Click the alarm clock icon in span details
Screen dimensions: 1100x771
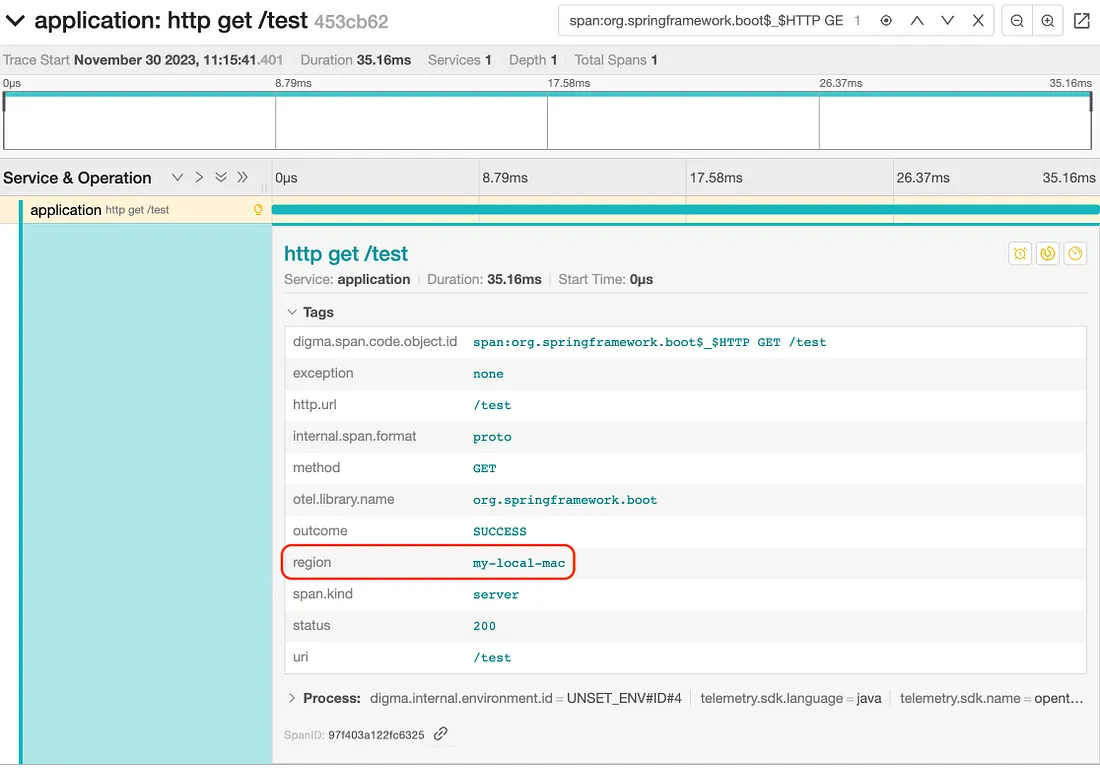click(1019, 253)
